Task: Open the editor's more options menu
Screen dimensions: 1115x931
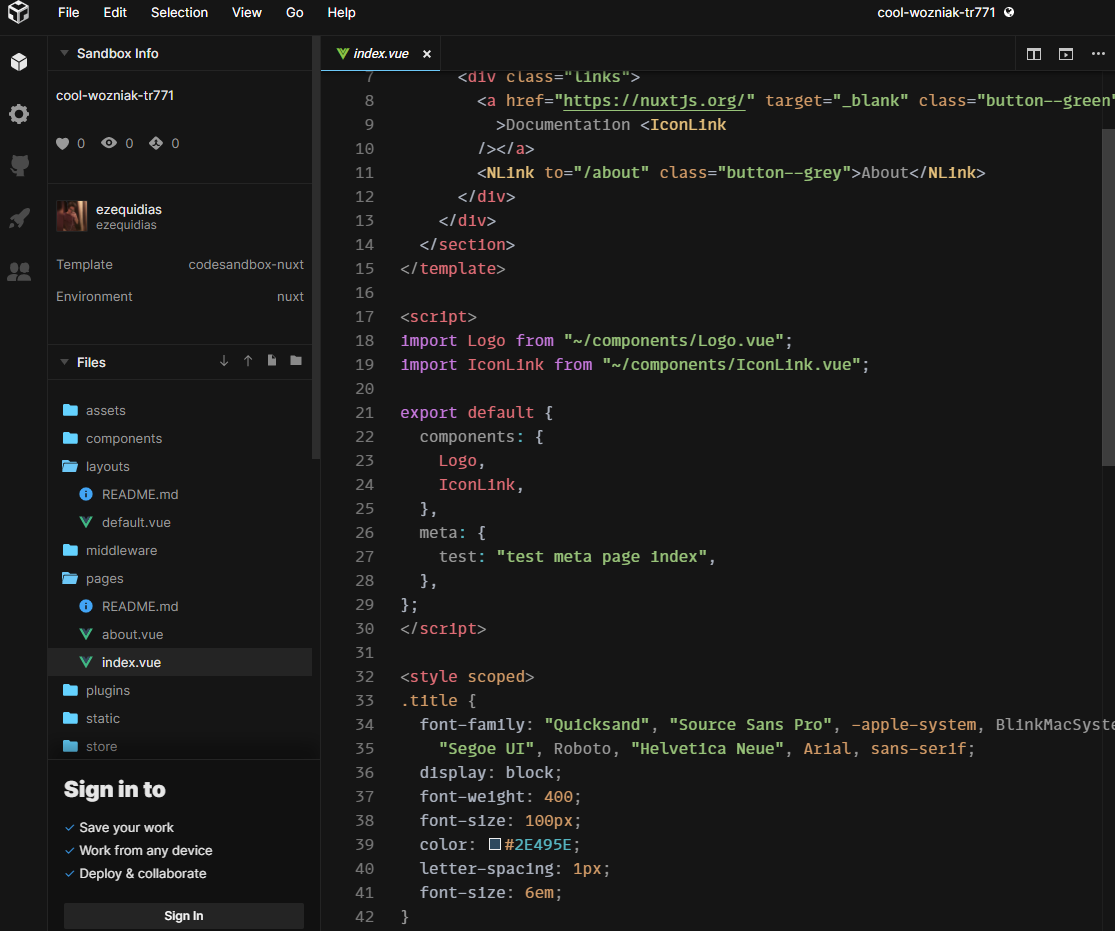Action: point(1098,54)
